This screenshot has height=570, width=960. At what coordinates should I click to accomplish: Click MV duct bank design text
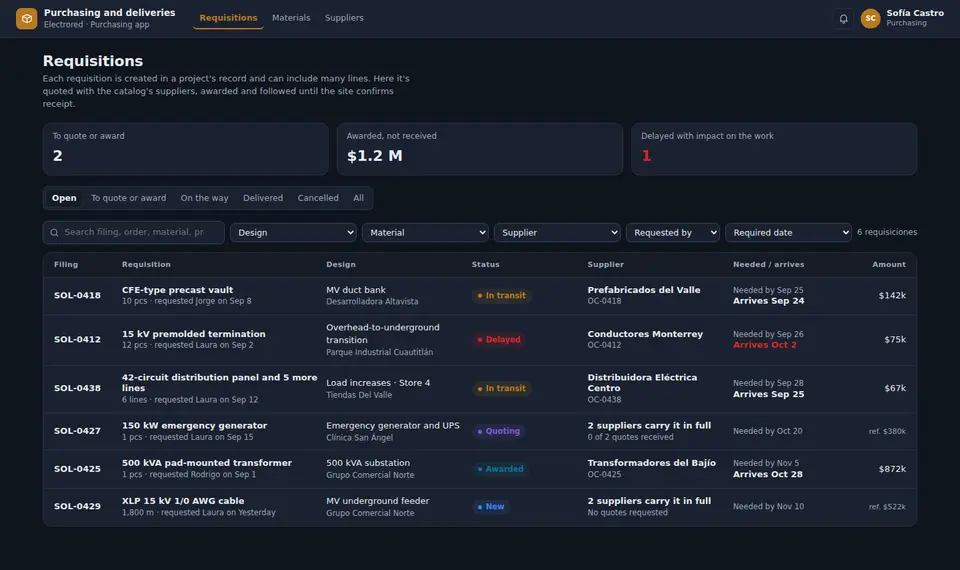tap(356, 290)
